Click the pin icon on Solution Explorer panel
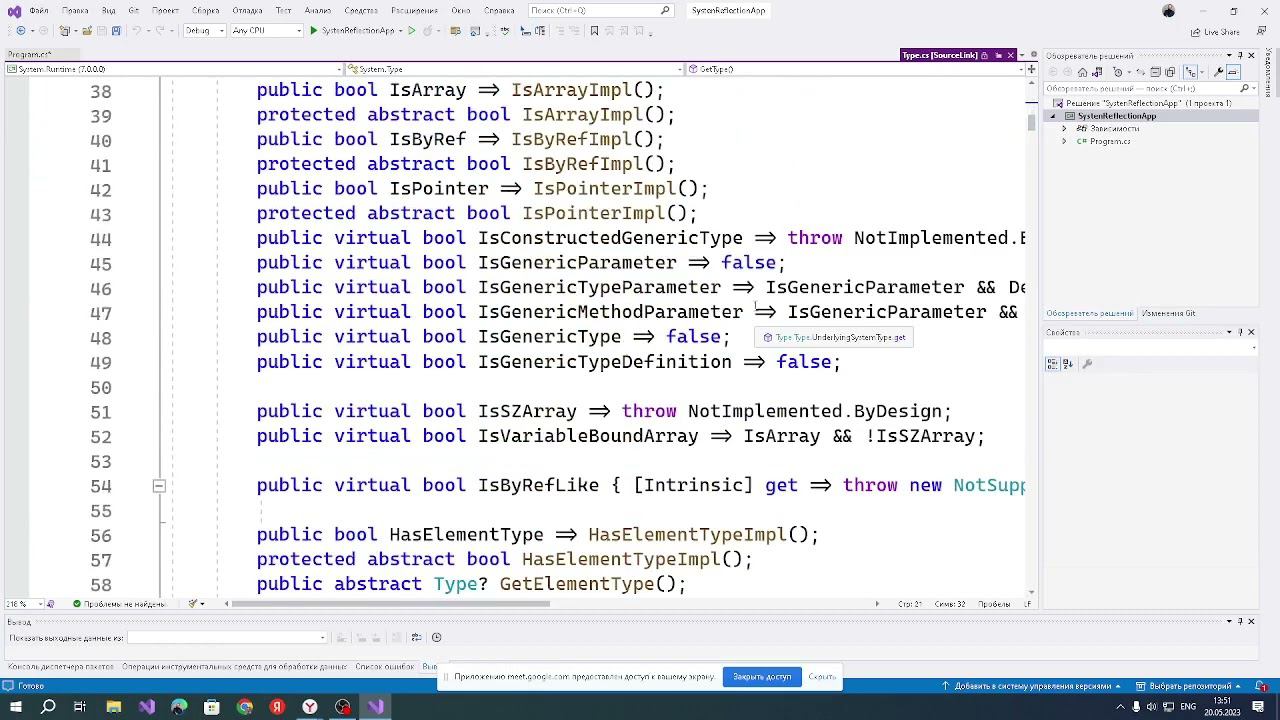 [1239, 55]
